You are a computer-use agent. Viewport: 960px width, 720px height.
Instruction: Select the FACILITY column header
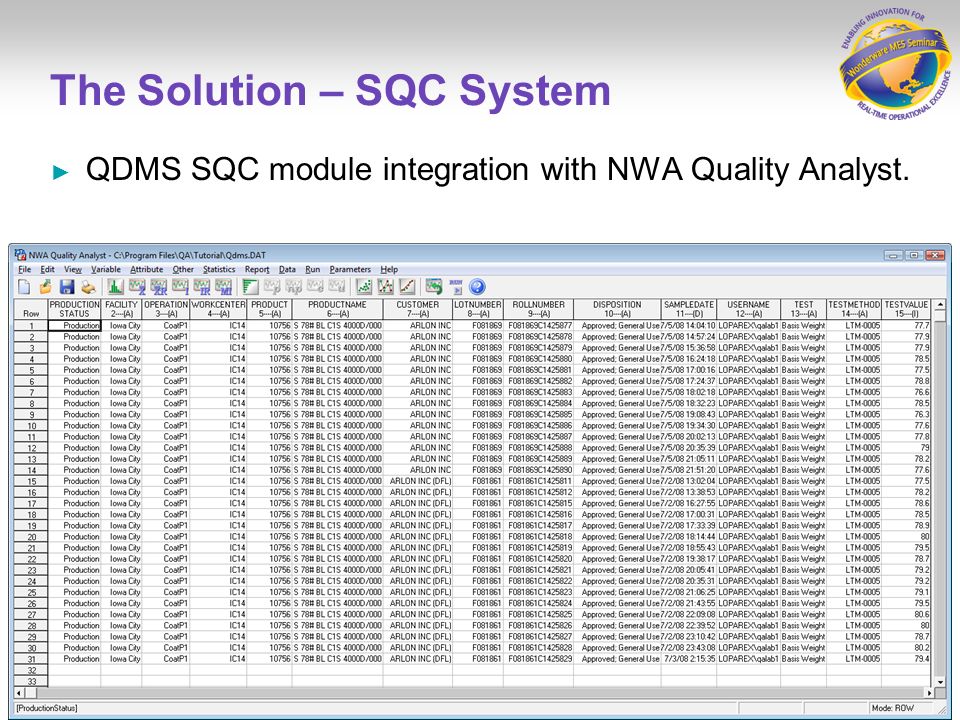(x=121, y=309)
